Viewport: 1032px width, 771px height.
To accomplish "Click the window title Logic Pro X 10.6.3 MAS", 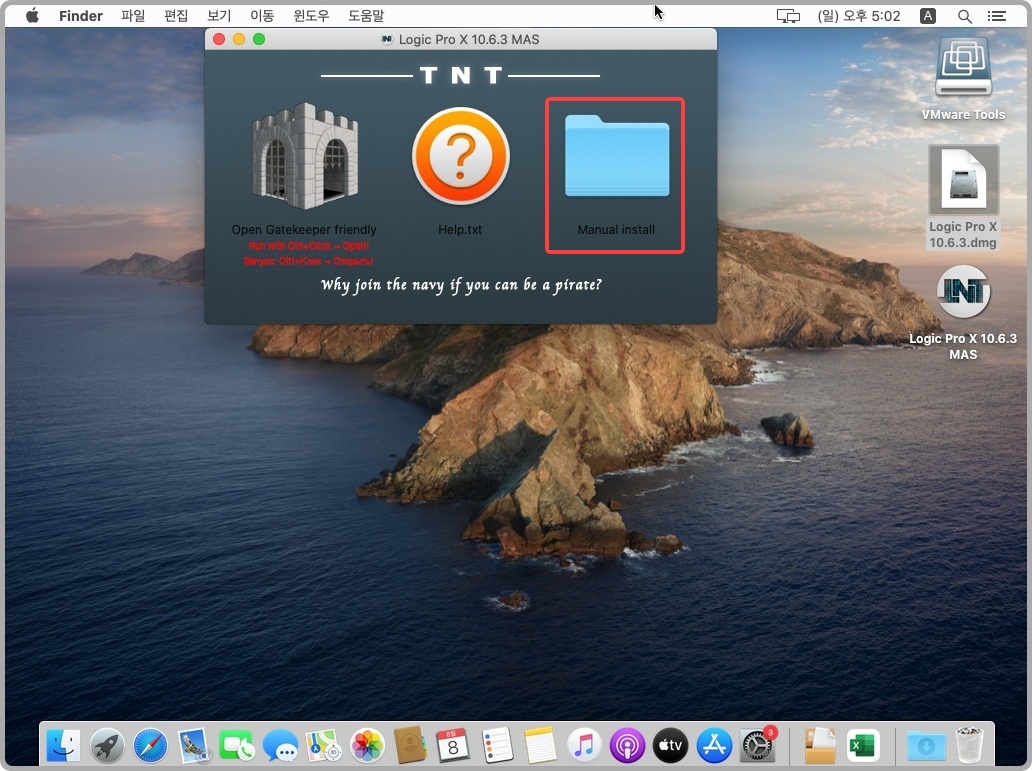I will click(x=469, y=40).
